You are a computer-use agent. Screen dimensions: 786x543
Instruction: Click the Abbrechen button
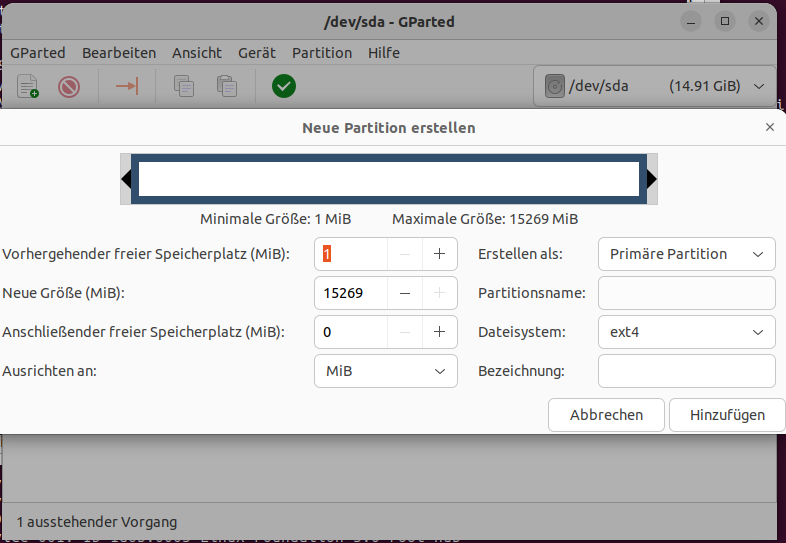(606, 414)
